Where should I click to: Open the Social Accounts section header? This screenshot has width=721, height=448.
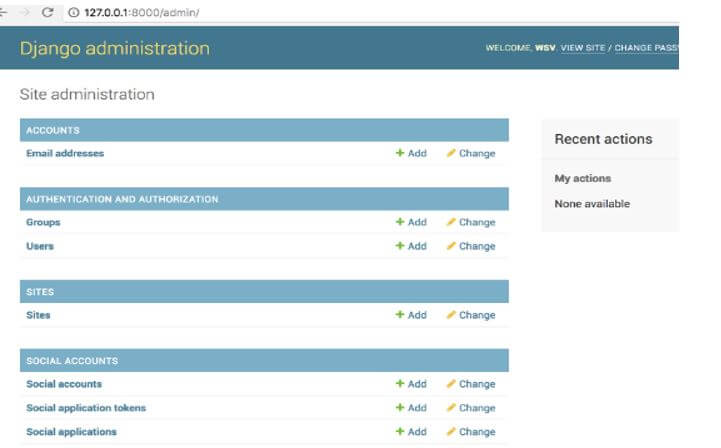[72, 361]
